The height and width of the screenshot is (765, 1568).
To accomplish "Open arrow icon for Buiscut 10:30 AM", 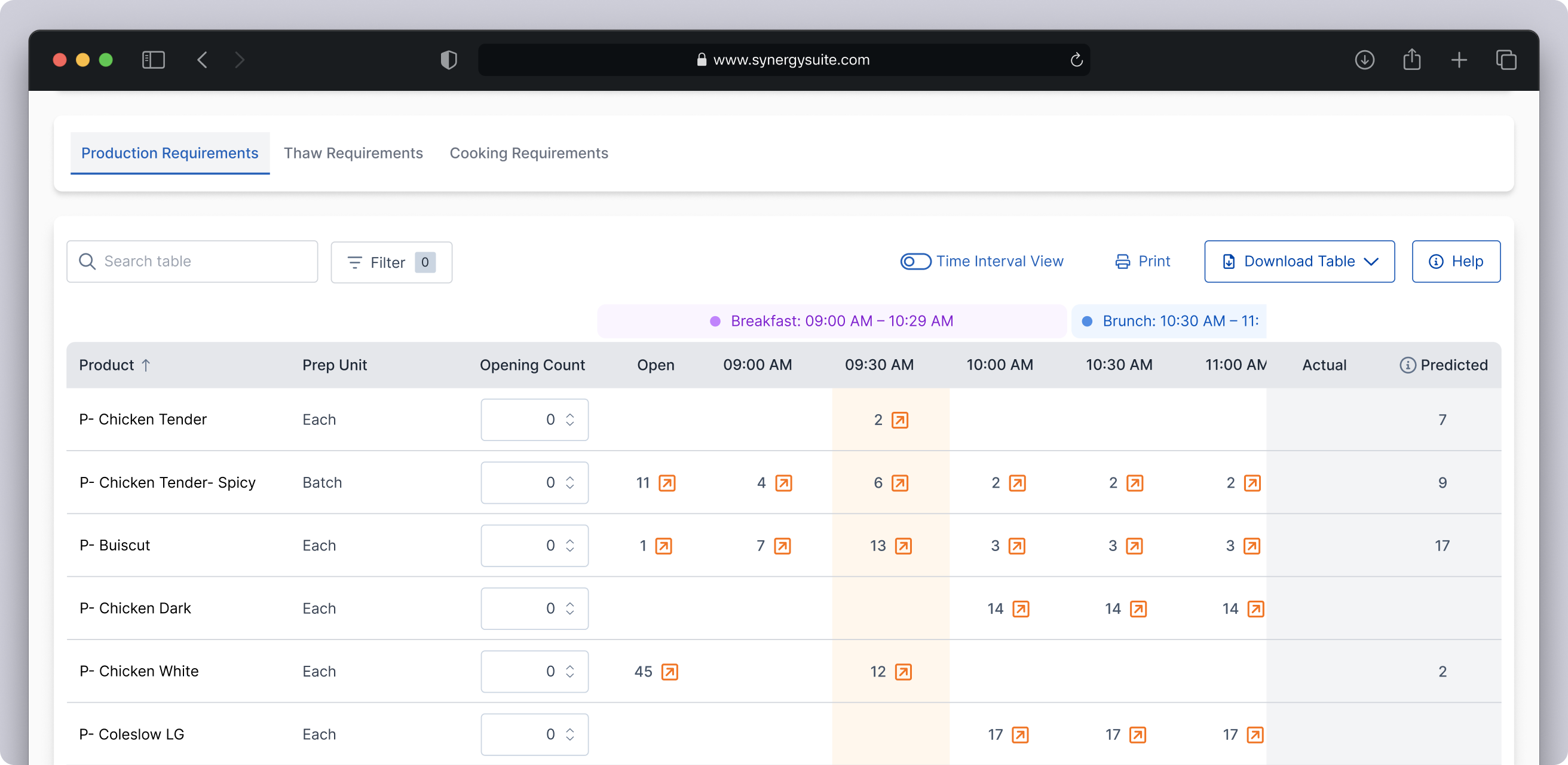I will [1134, 546].
